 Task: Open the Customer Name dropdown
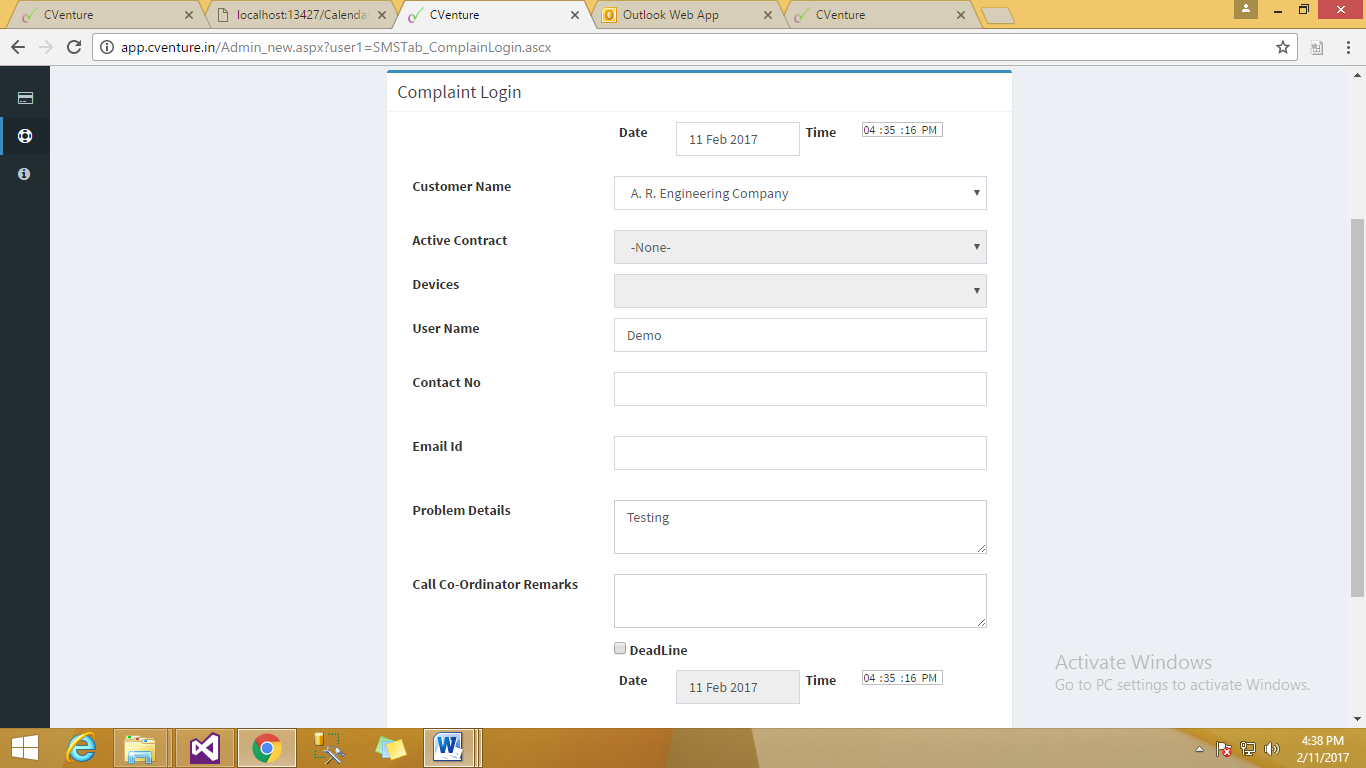800,193
